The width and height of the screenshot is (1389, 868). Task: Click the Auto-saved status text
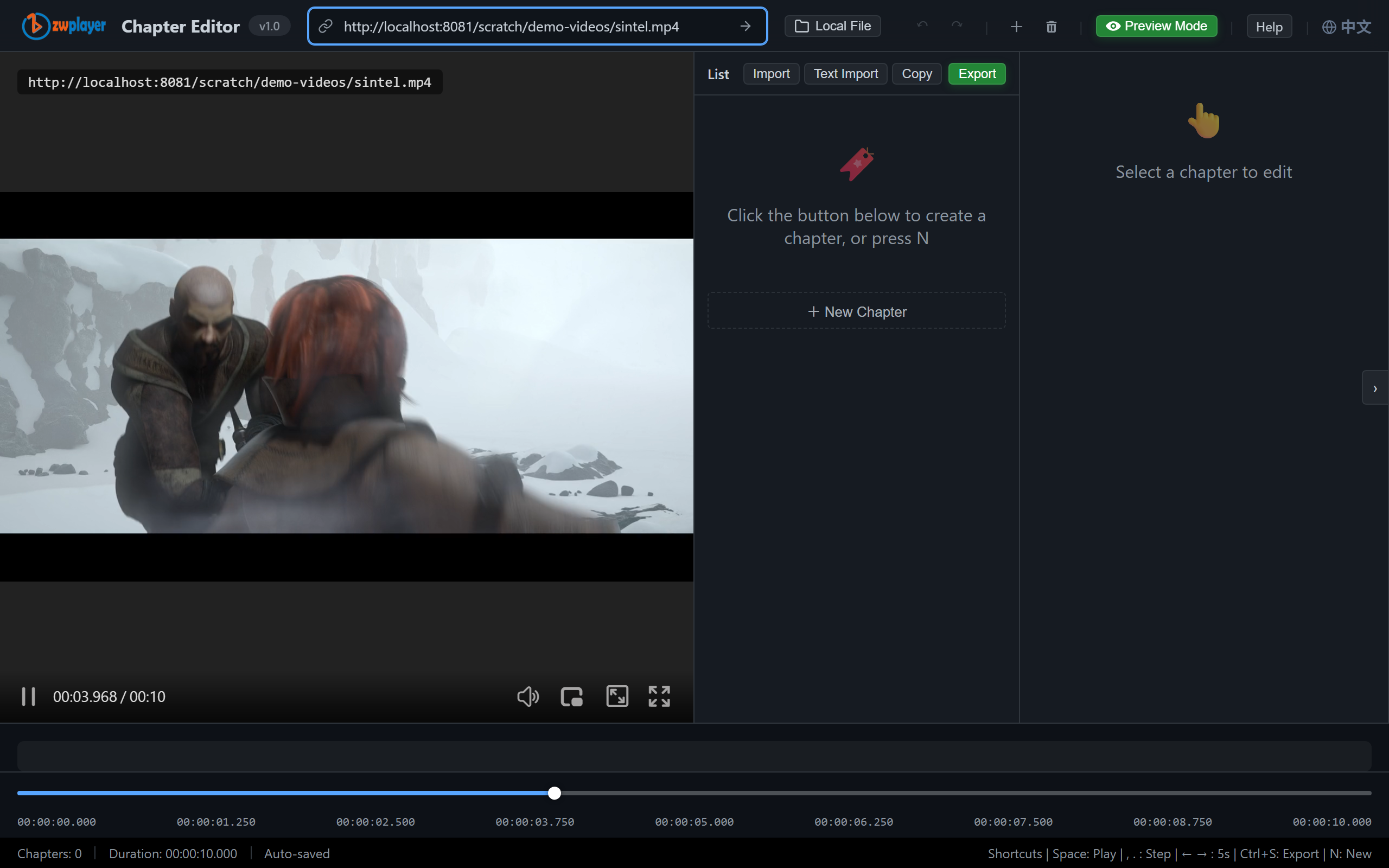[297, 854]
